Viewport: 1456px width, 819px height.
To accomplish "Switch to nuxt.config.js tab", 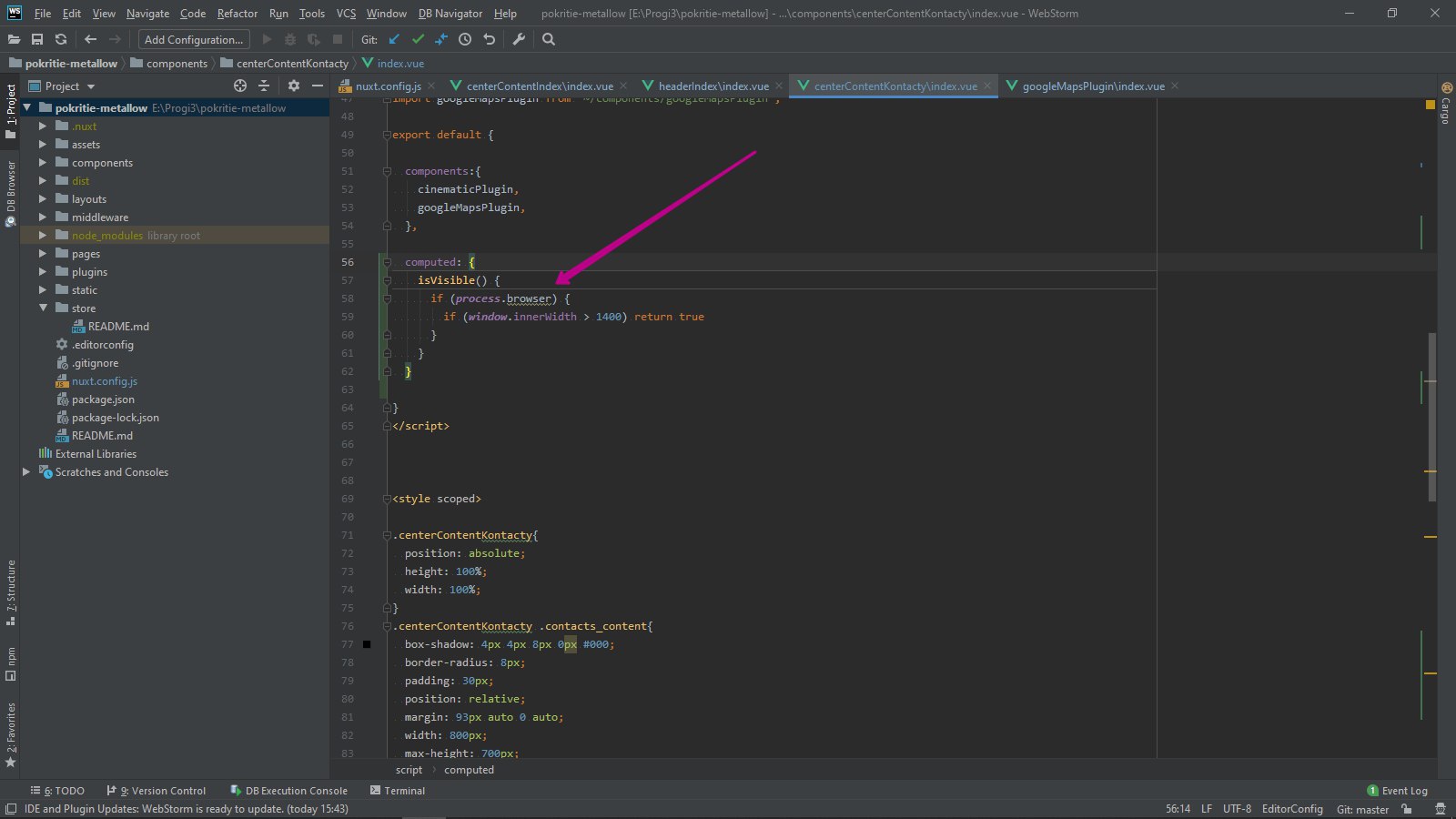I will click(388, 86).
